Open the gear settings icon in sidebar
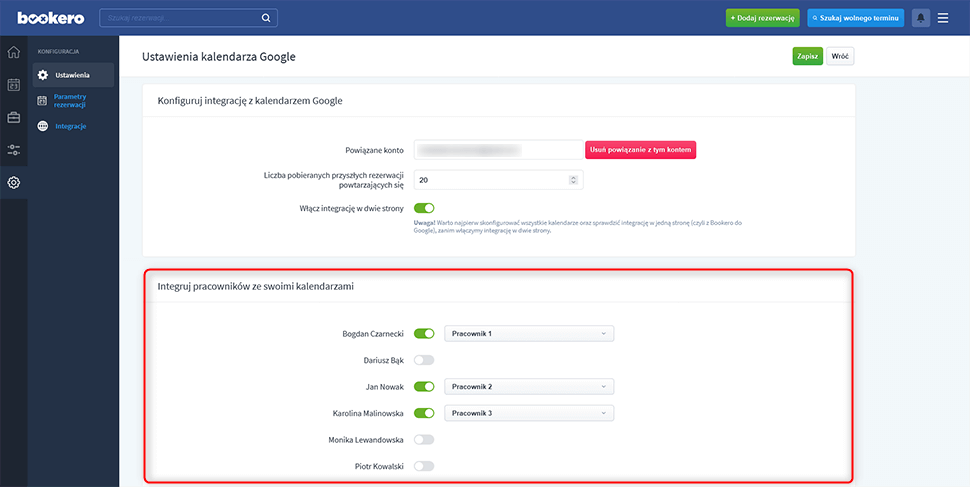Screen dimensions: 970x487 (x=14, y=183)
